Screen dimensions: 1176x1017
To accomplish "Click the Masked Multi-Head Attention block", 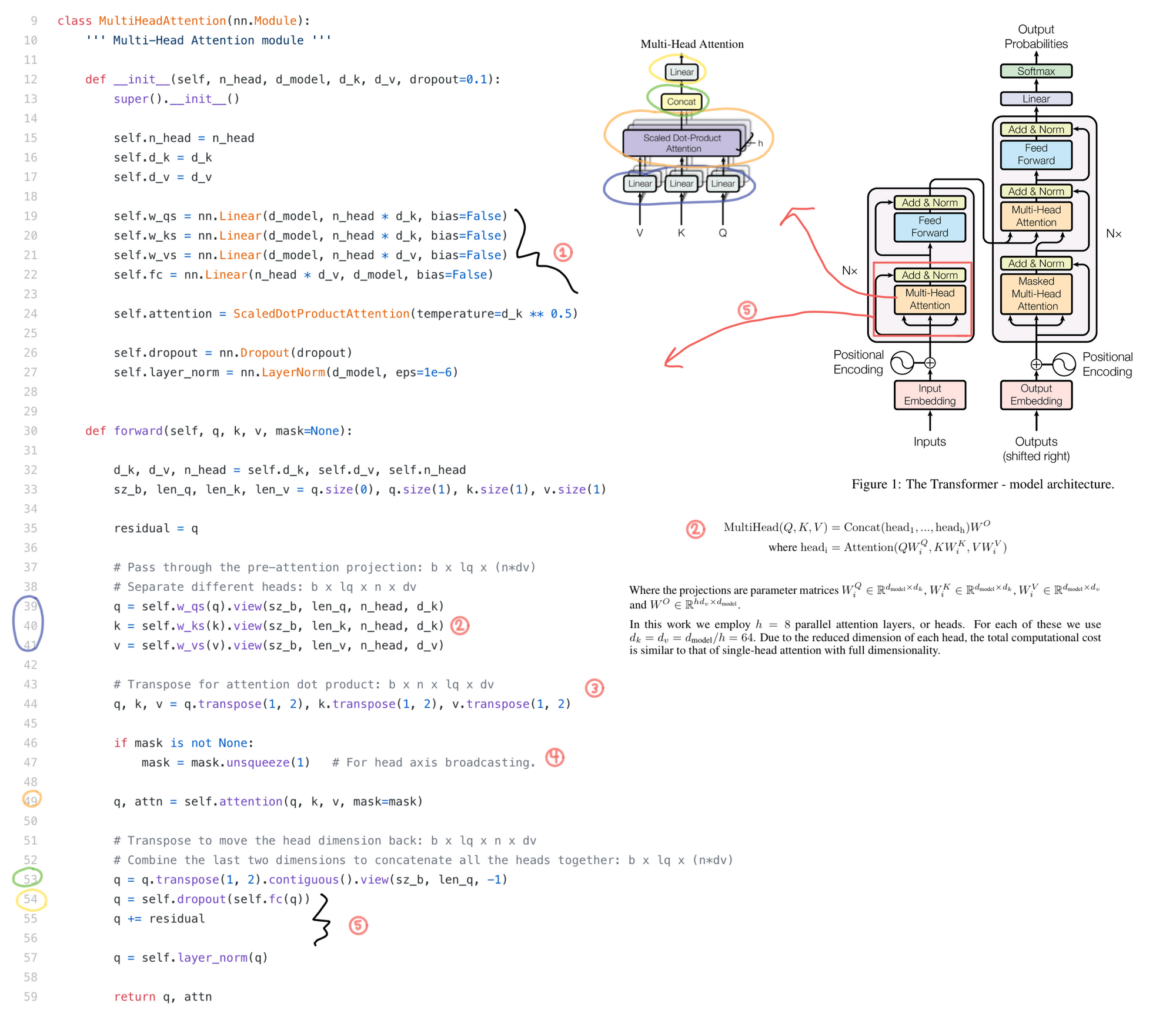I will pos(1036,293).
